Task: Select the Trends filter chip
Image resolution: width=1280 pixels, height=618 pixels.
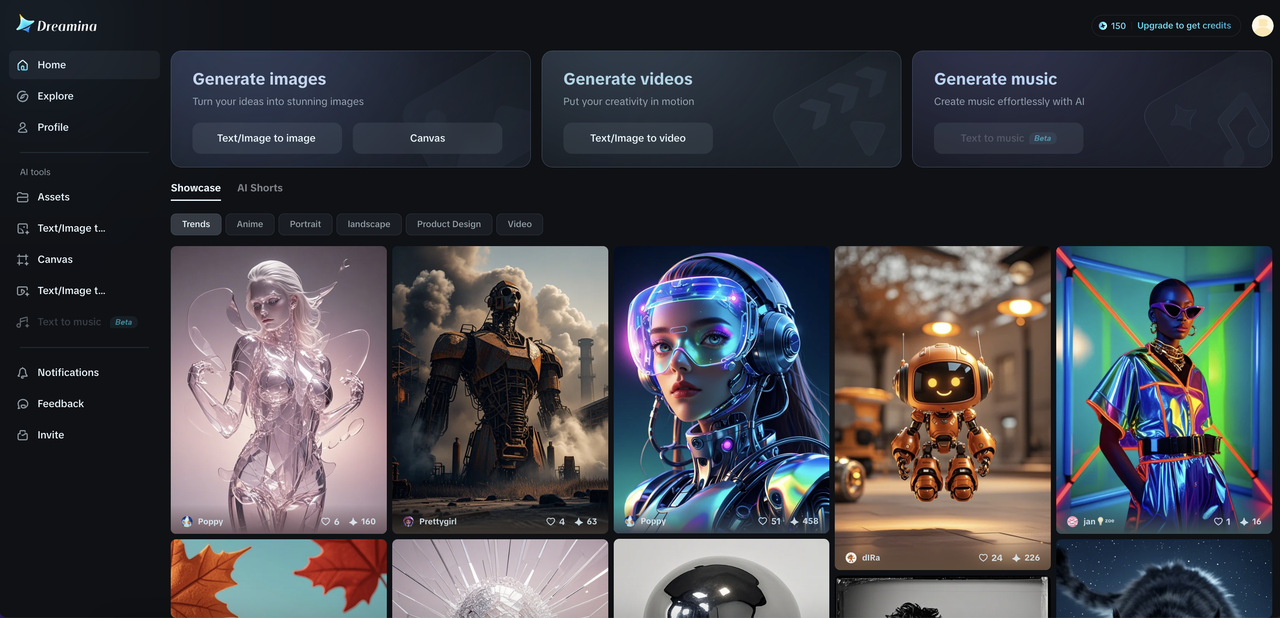Action: coord(196,224)
